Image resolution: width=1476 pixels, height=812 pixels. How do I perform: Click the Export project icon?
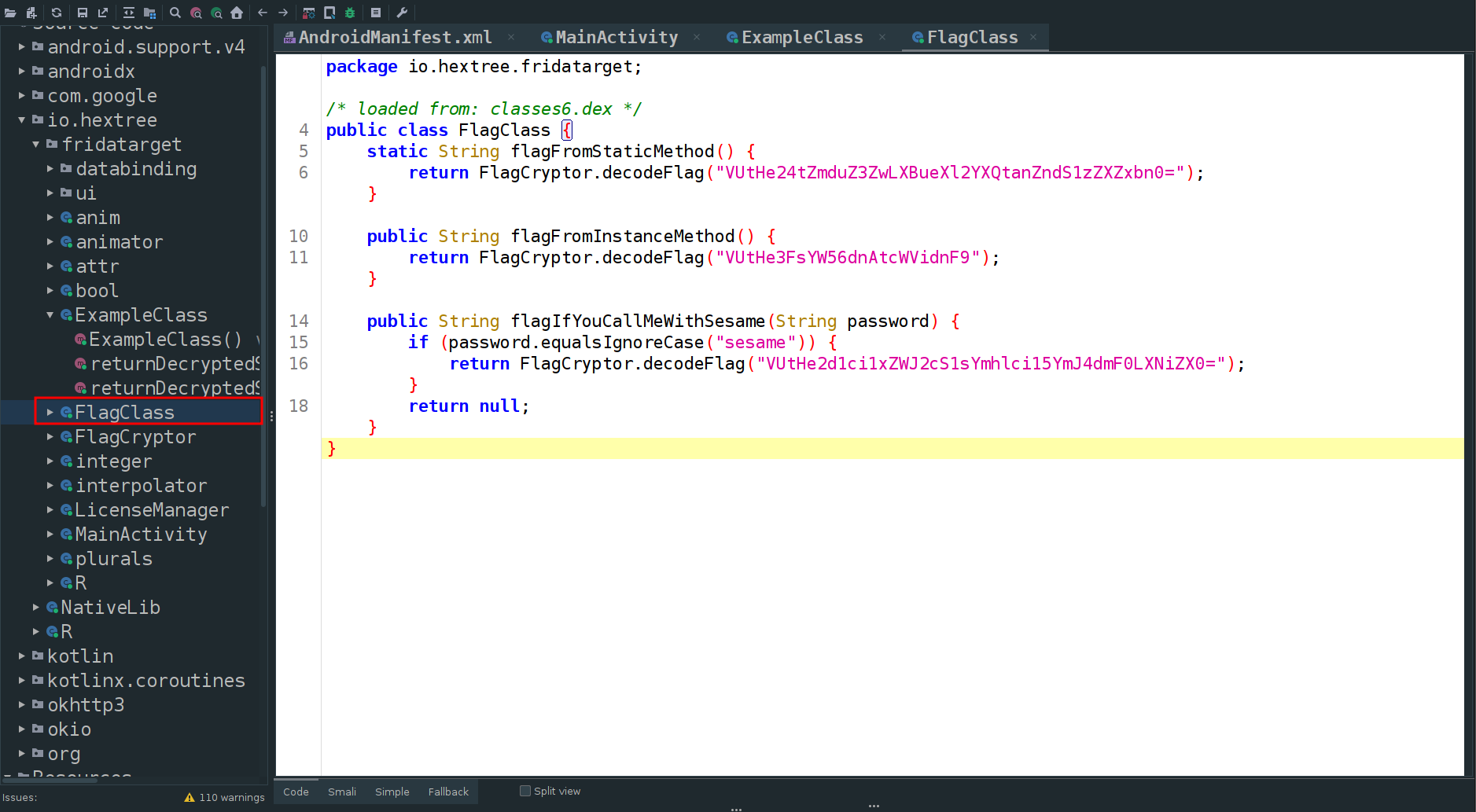pyautogui.click(x=103, y=13)
